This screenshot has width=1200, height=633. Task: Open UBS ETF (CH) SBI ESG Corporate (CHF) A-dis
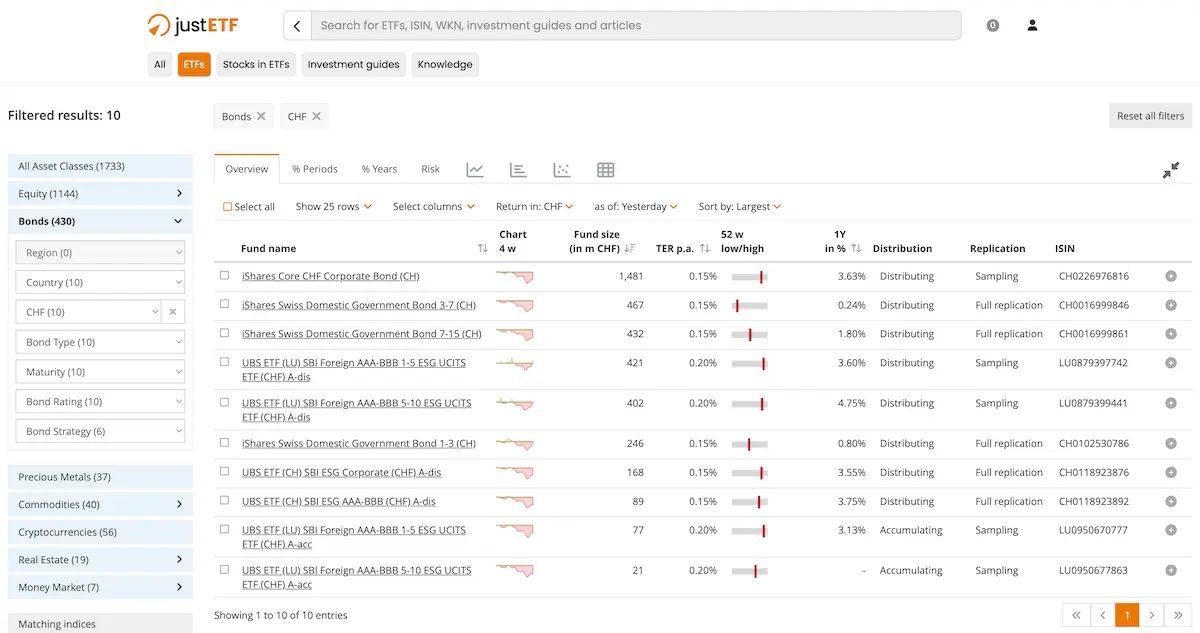[341, 472]
